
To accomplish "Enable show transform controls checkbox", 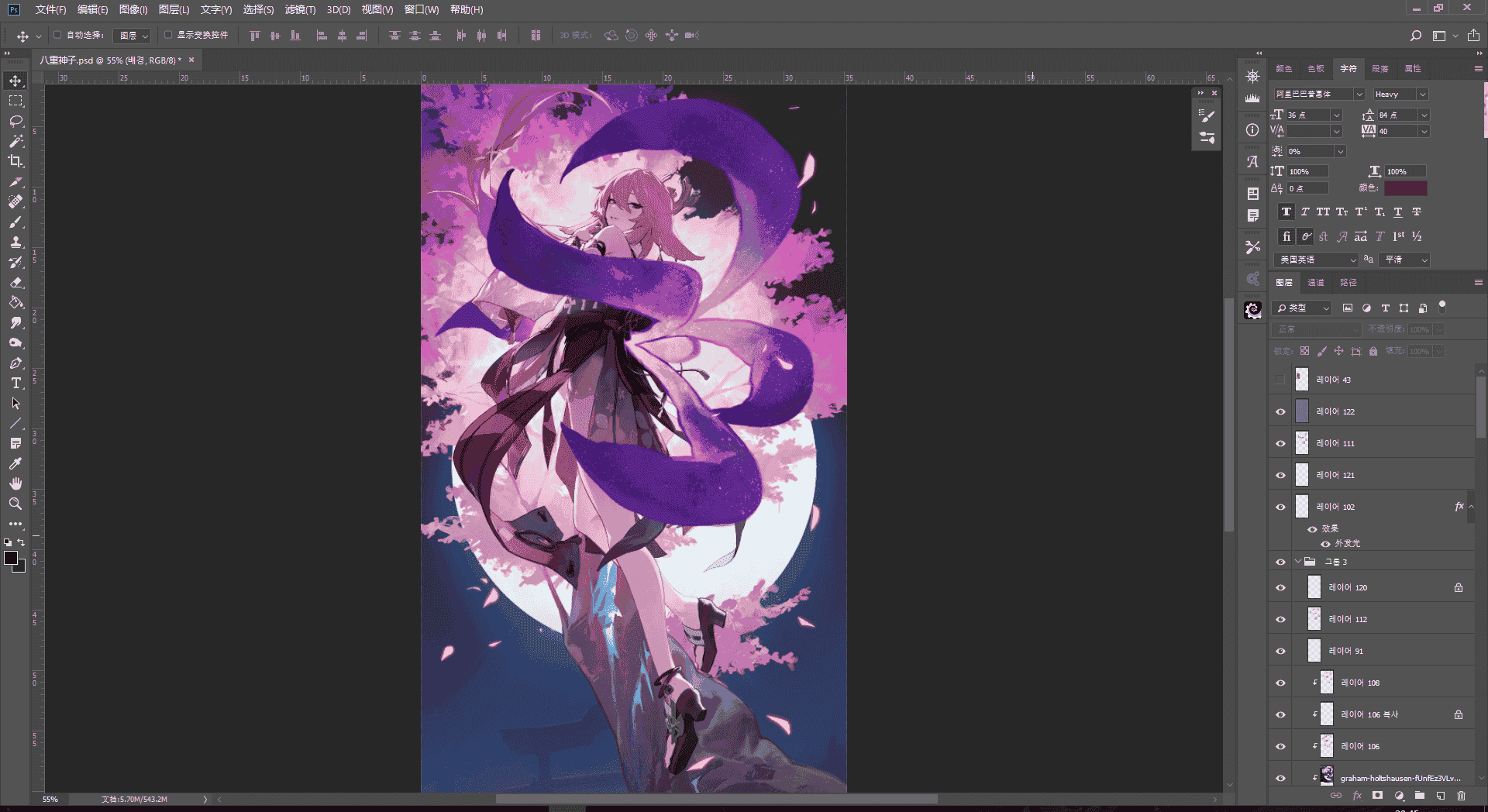I will 168,35.
